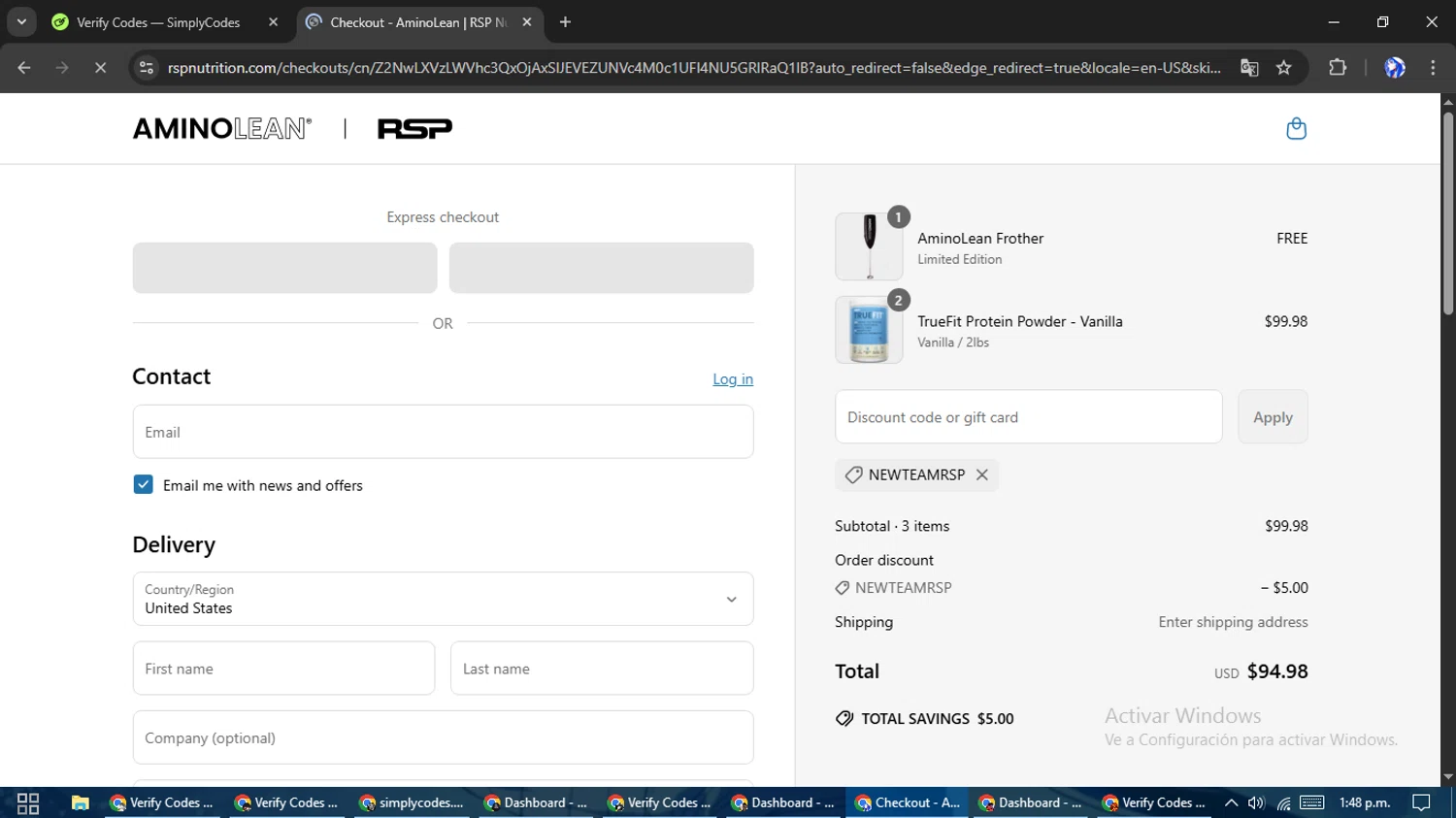
Task: Switch to the Checkout - A... taskbar window
Action: pyautogui.click(x=909, y=802)
